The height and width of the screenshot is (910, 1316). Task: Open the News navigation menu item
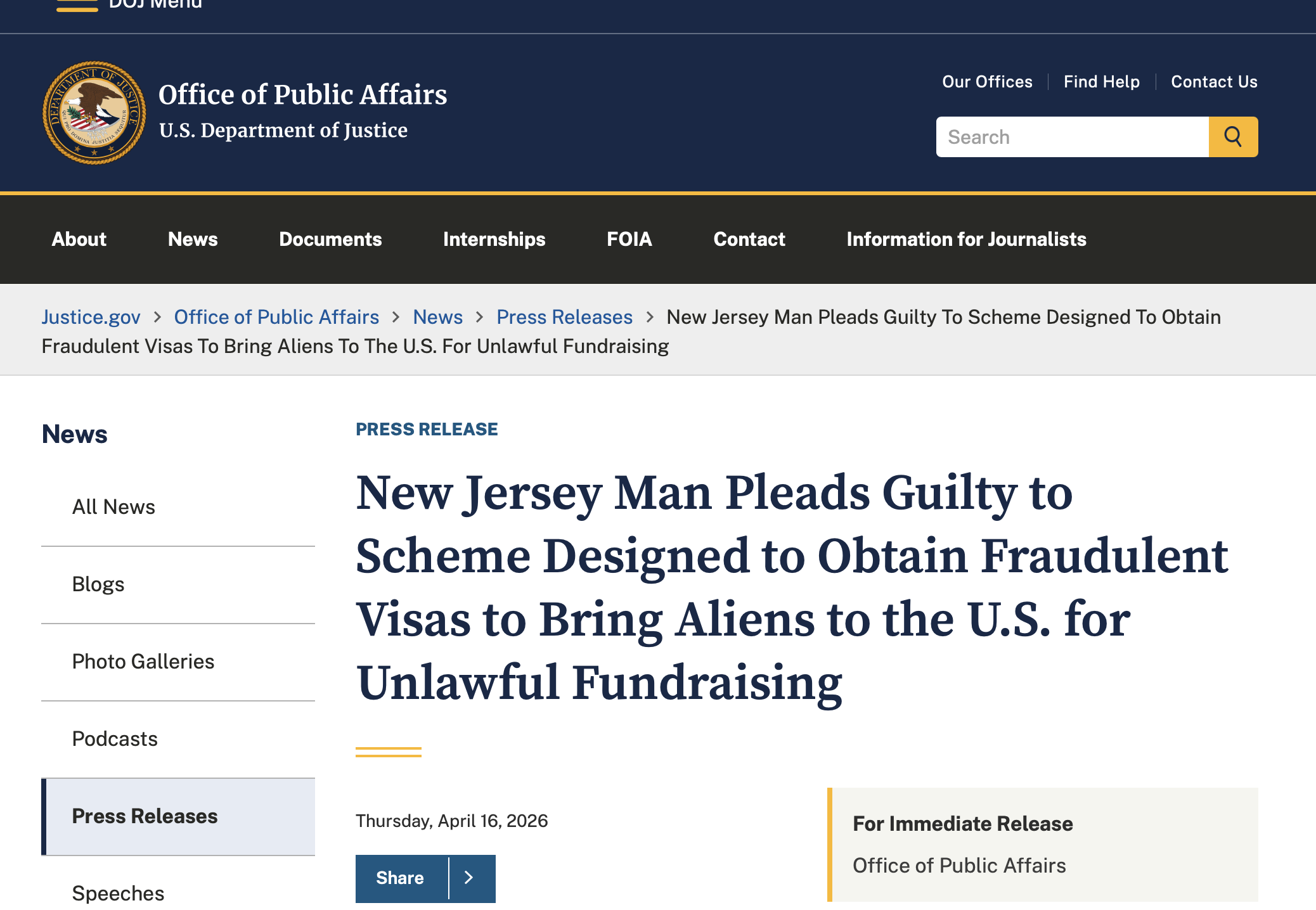(193, 239)
